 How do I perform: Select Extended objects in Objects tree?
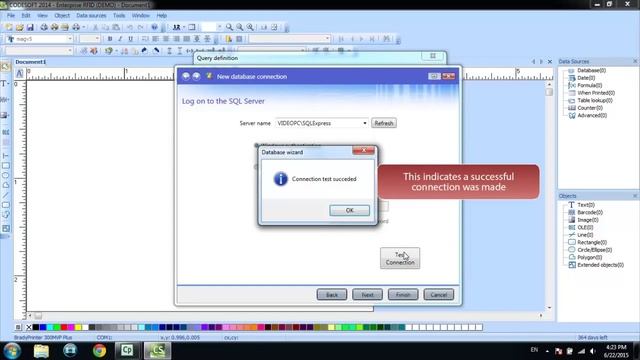[600, 265]
